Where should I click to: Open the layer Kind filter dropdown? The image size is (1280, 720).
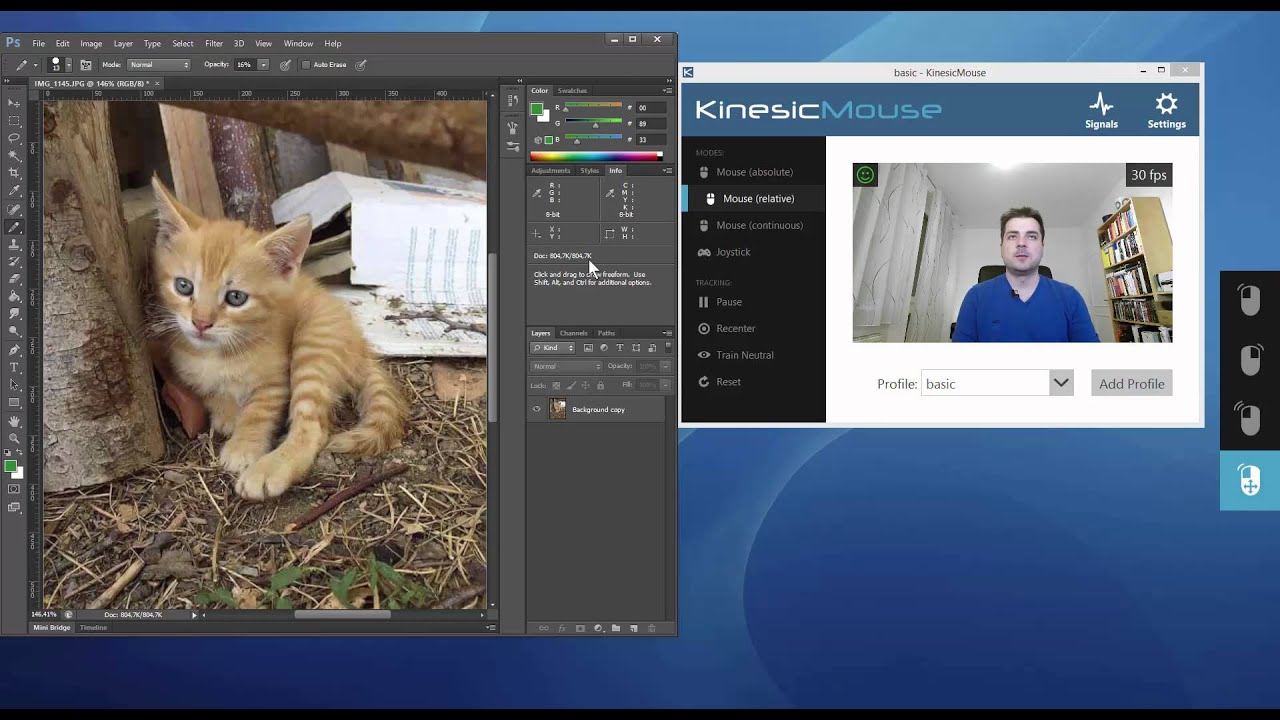(553, 348)
